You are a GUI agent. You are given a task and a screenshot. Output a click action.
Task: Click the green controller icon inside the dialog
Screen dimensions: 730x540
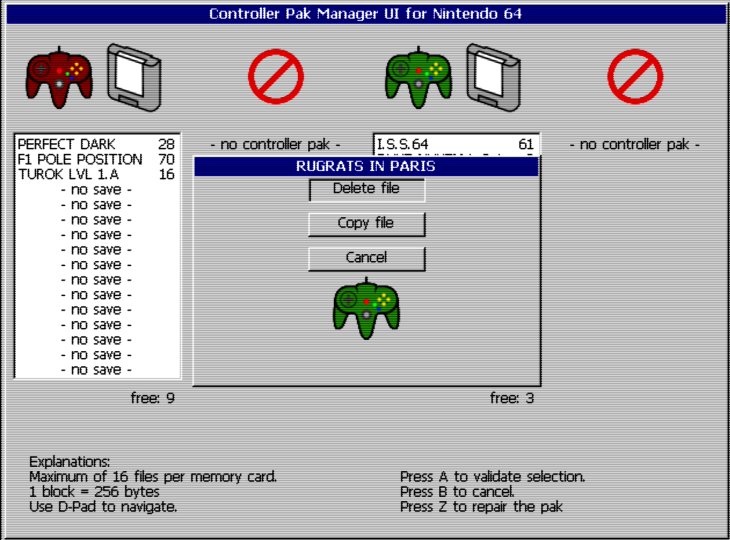366,309
